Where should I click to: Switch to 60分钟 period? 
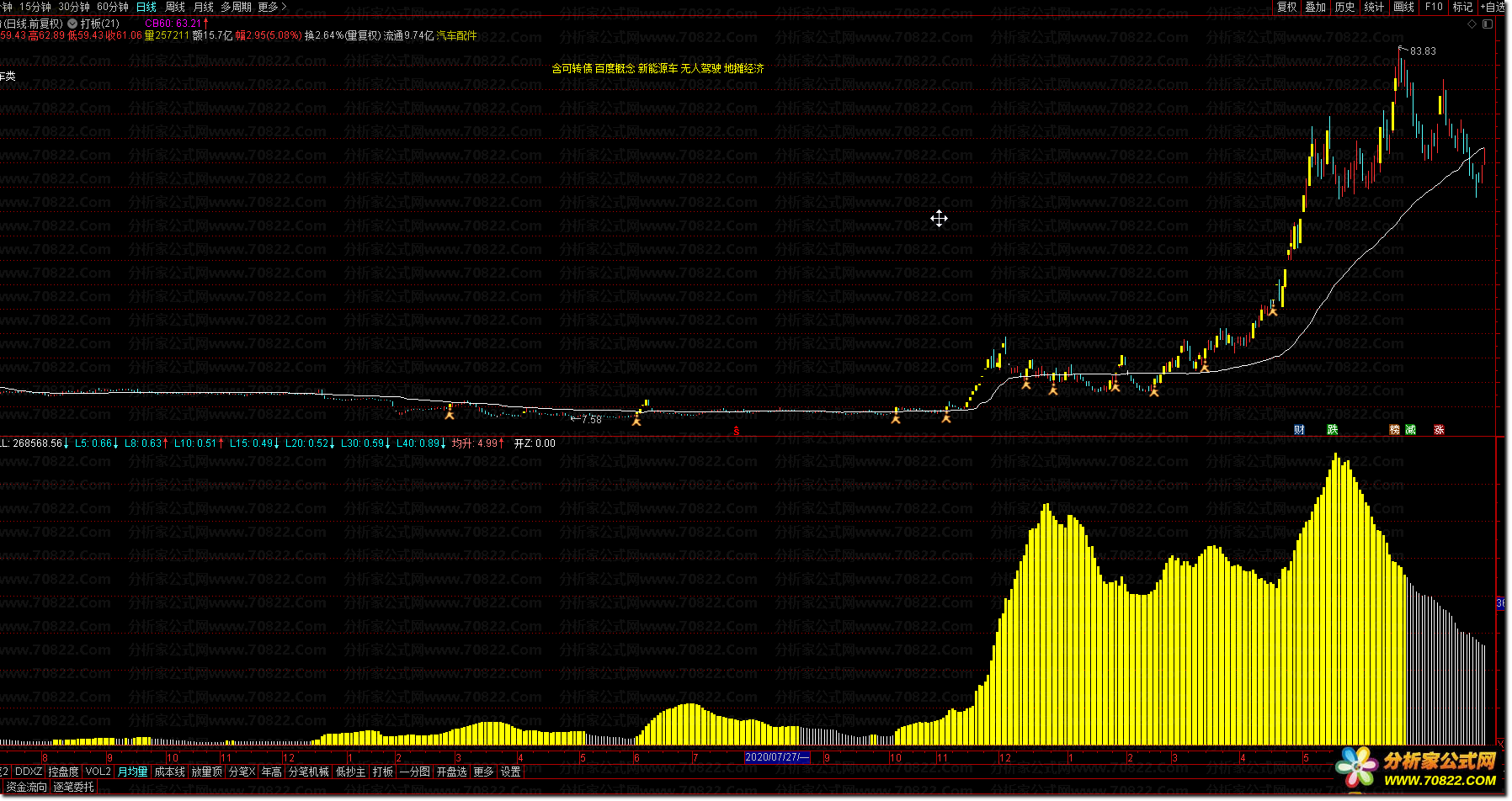tap(113, 7)
